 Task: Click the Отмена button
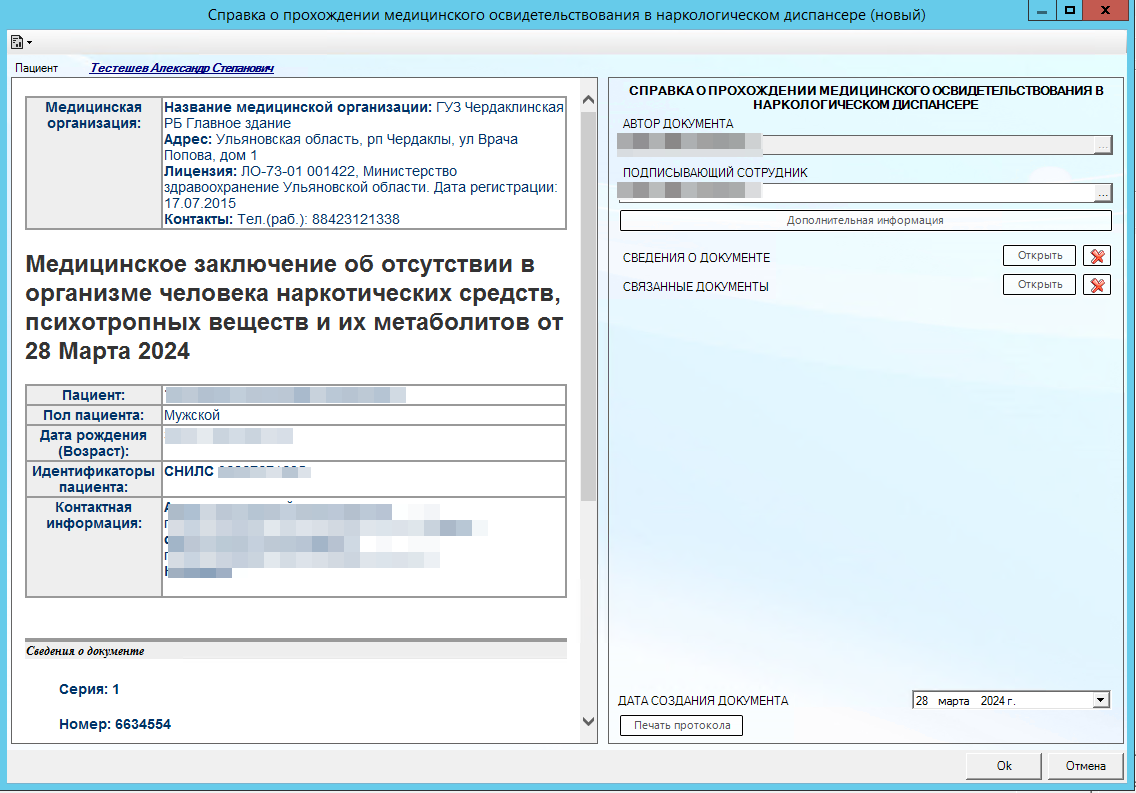click(x=1085, y=765)
